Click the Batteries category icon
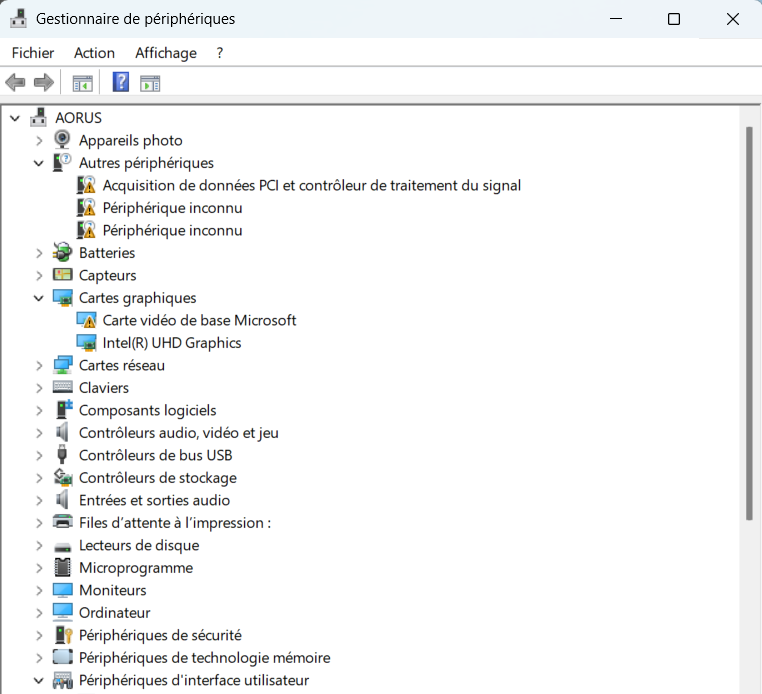This screenshot has width=762, height=694. click(x=62, y=253)
